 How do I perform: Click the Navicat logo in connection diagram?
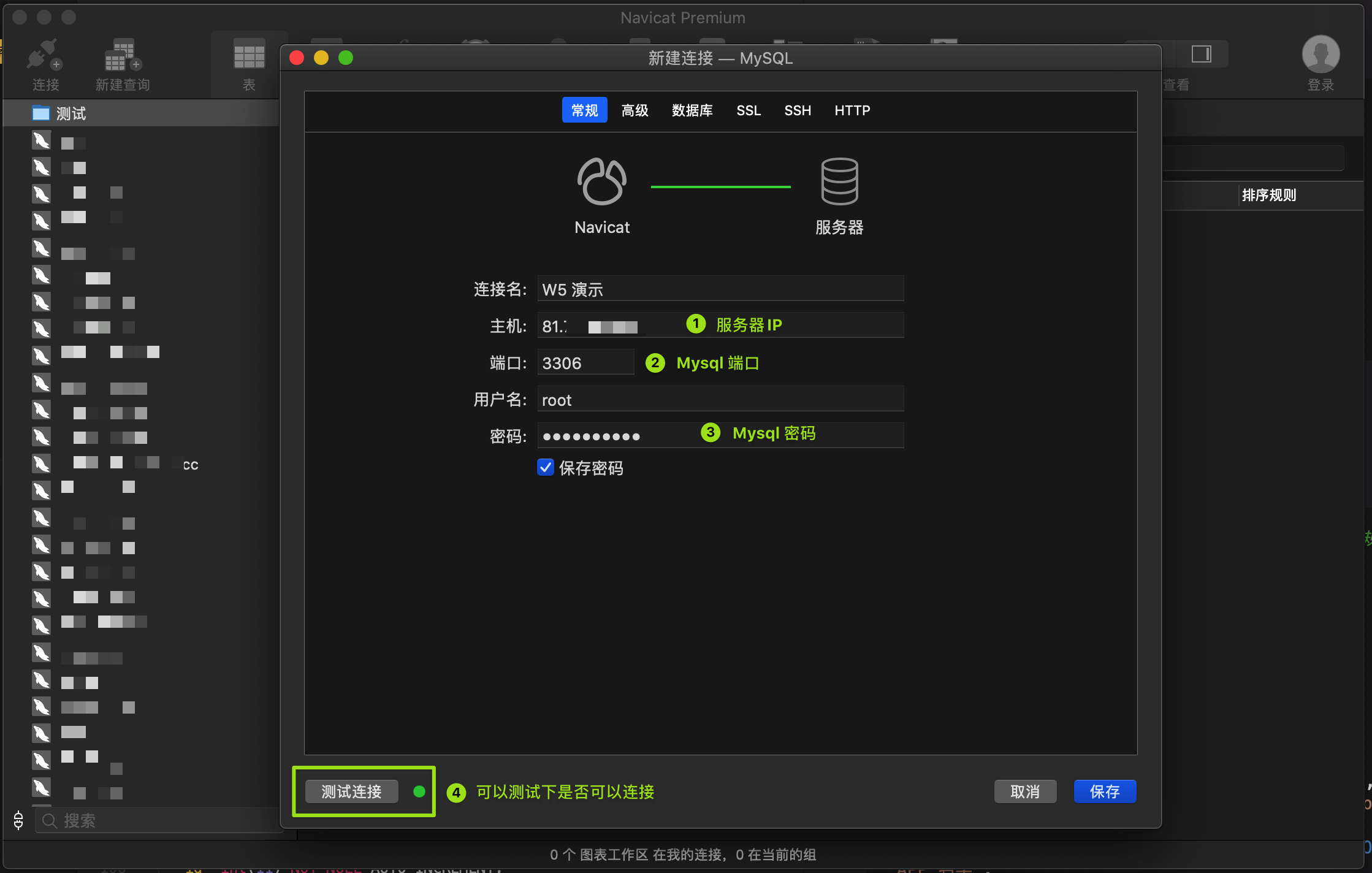click(x=601, y=182)
